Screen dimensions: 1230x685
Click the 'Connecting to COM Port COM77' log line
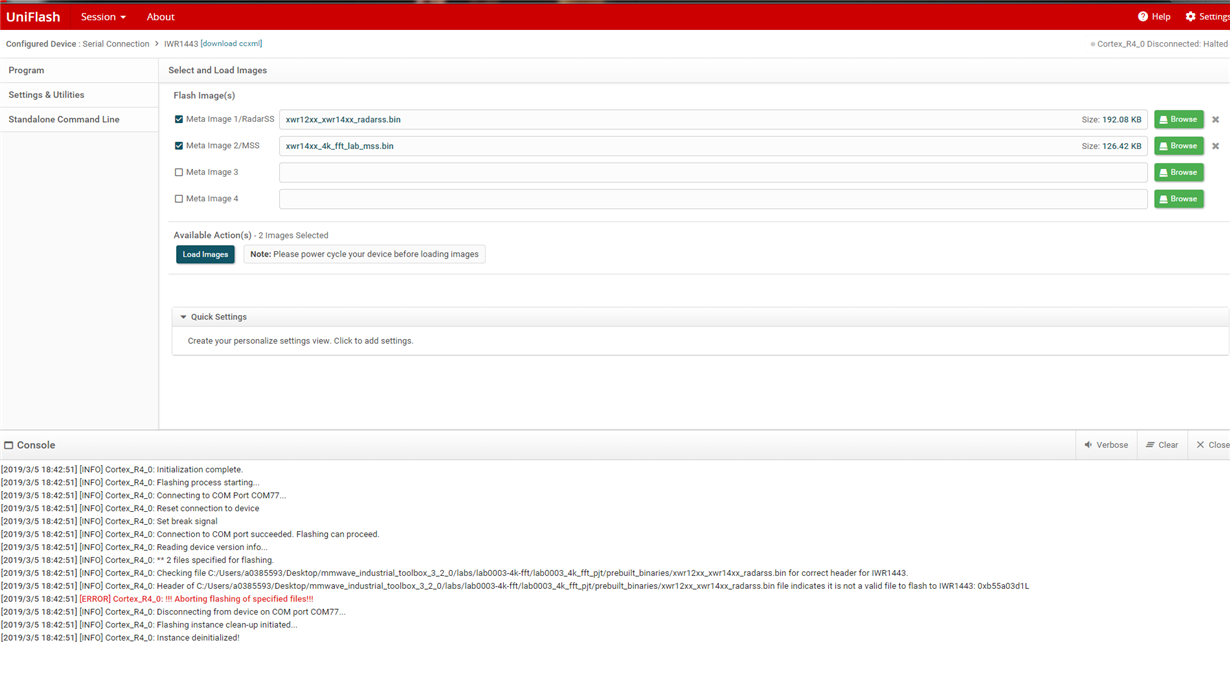click(x=143, y=496)
